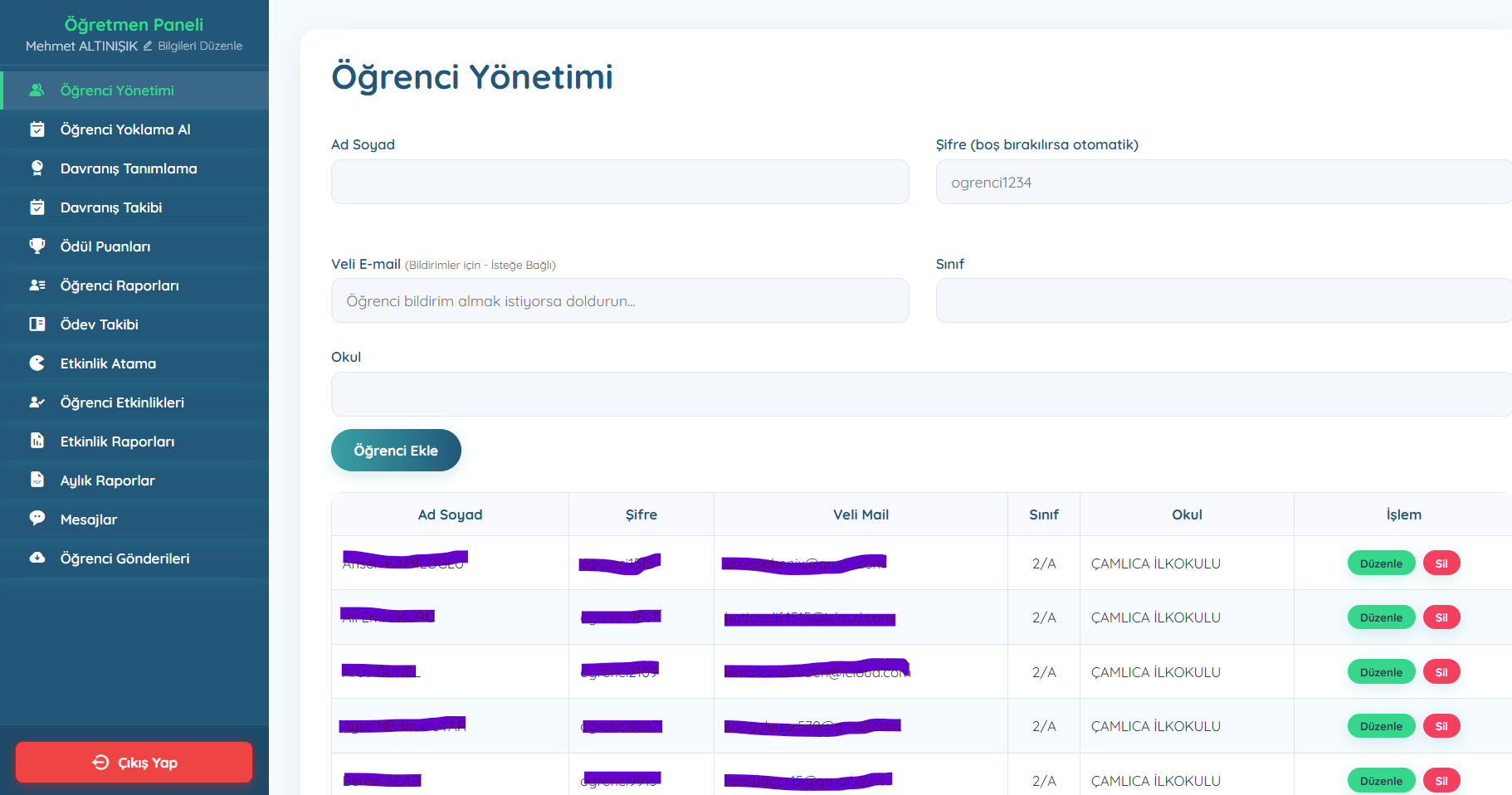Click Düzenle in the first student row
The height and width of the screenshot is (795, 1512).
1381,563
